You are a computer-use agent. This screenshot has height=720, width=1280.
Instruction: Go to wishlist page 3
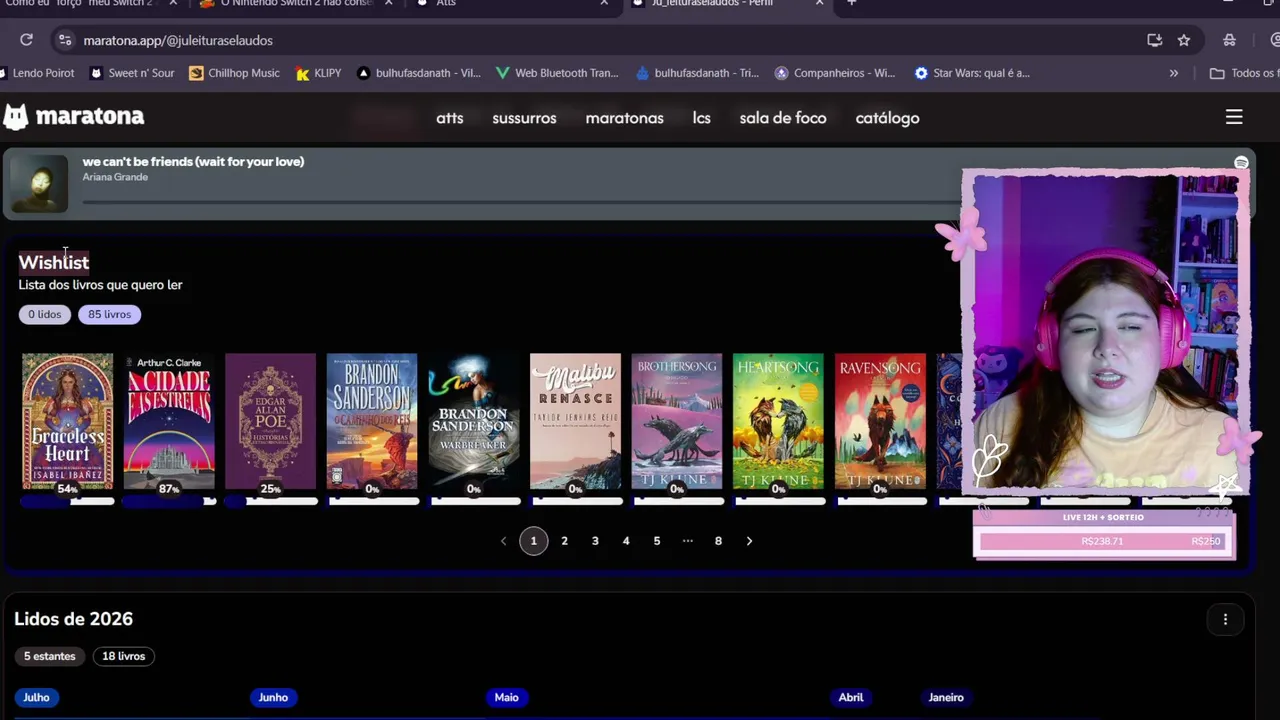point(595,541)
